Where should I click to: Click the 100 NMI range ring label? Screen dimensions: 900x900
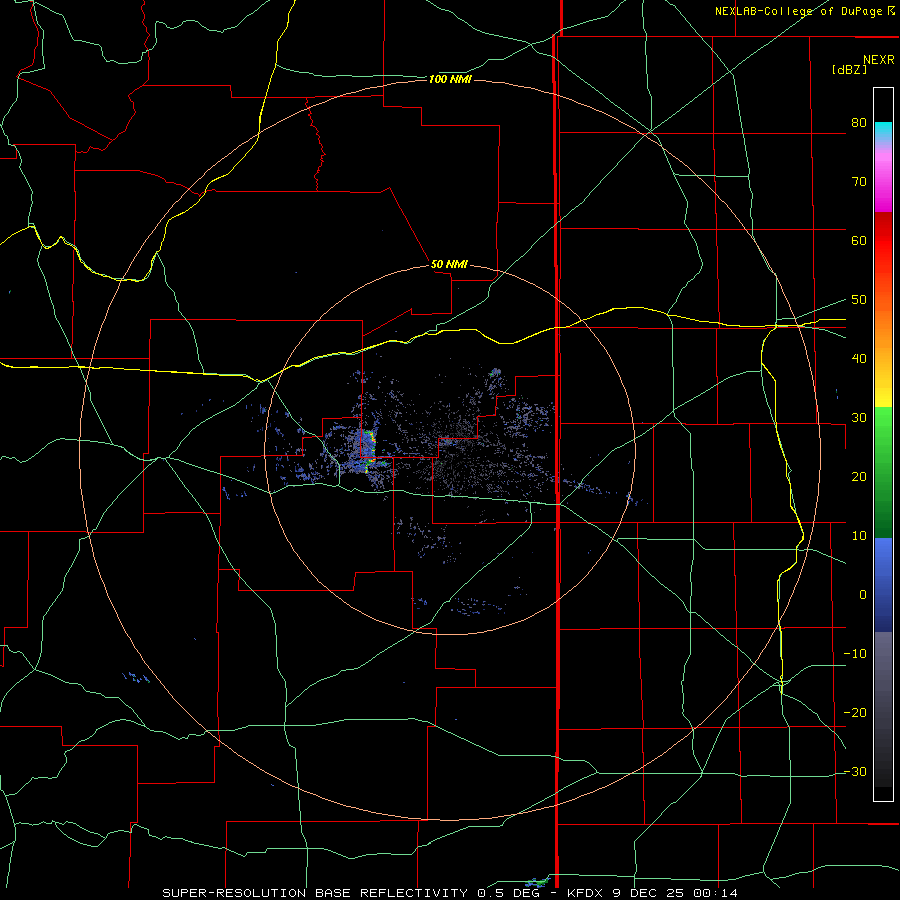pos(450,79)
